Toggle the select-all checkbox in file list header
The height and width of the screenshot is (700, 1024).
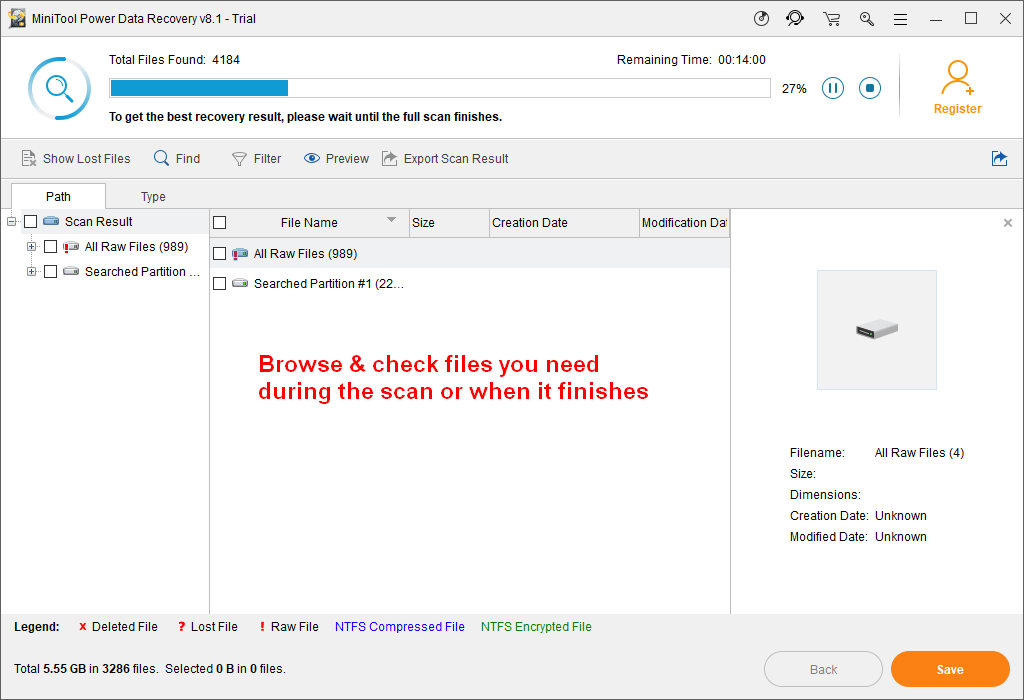pyautogui.click(x=220, y=223)
